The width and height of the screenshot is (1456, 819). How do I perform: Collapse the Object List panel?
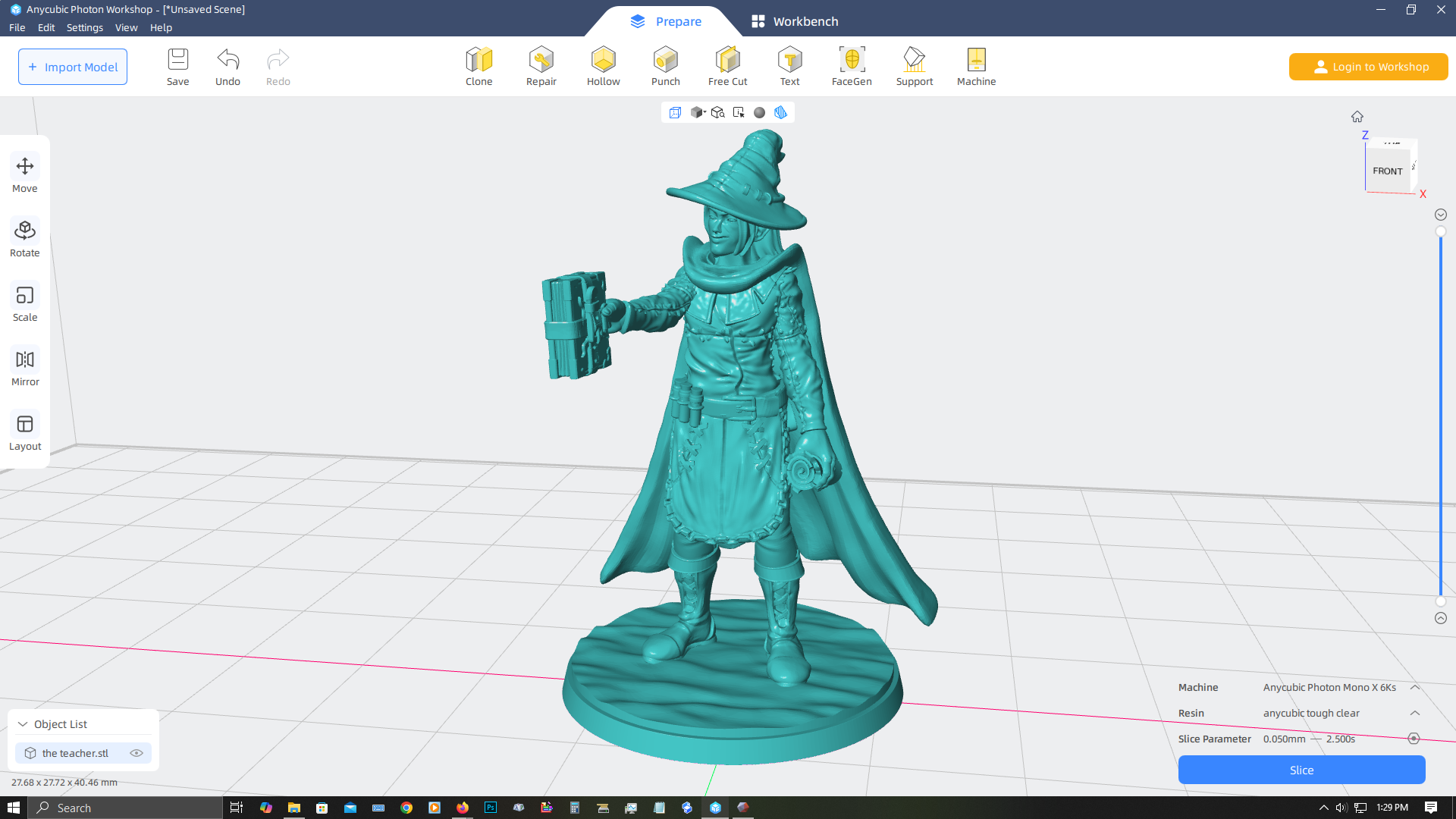23,724
